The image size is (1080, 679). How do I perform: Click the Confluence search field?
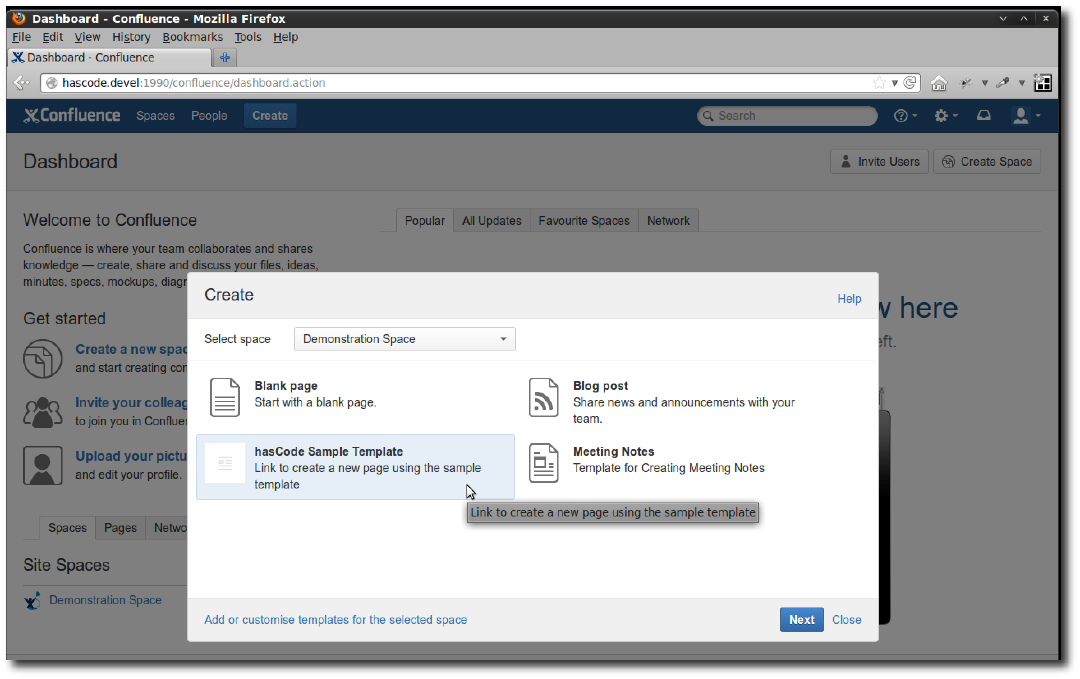pos(788,116)
